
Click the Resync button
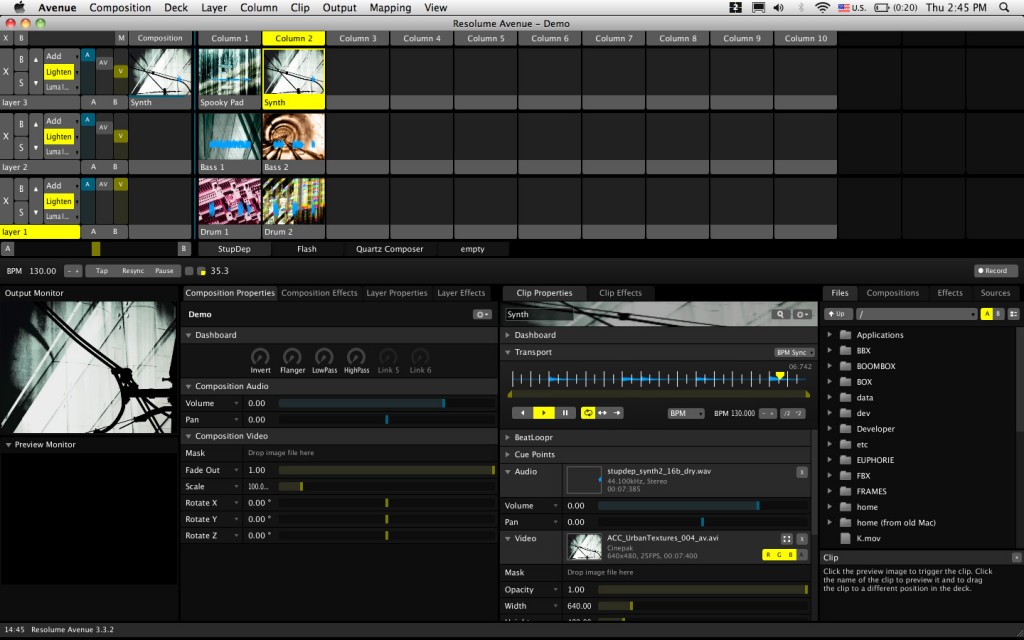133,270
